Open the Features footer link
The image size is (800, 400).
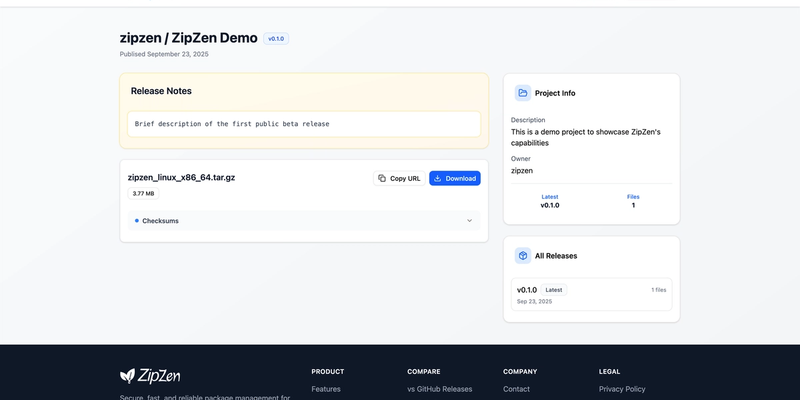(326, 389)
